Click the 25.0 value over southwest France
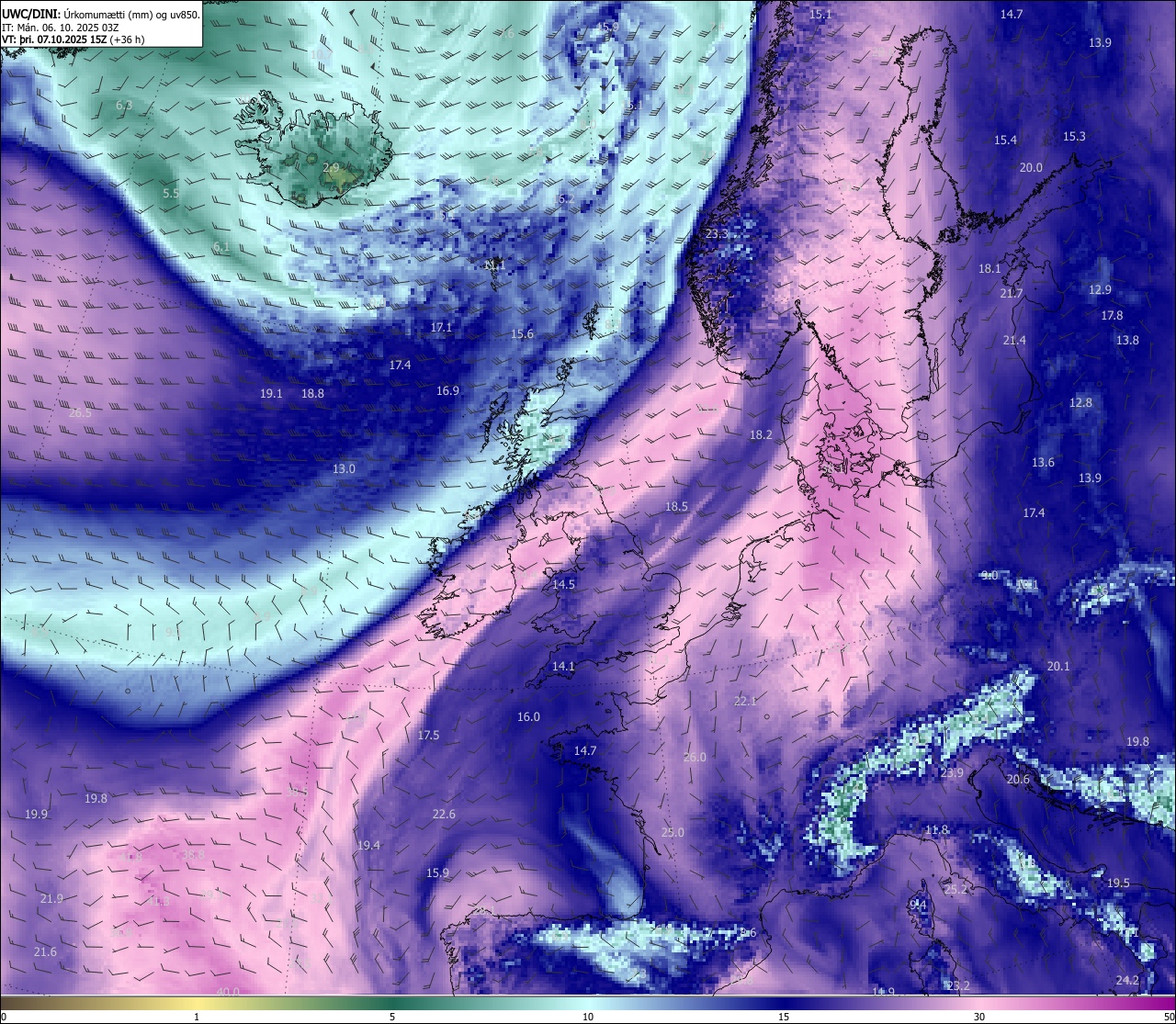This screenshot has height=1024, width=1176. point(673,832)
